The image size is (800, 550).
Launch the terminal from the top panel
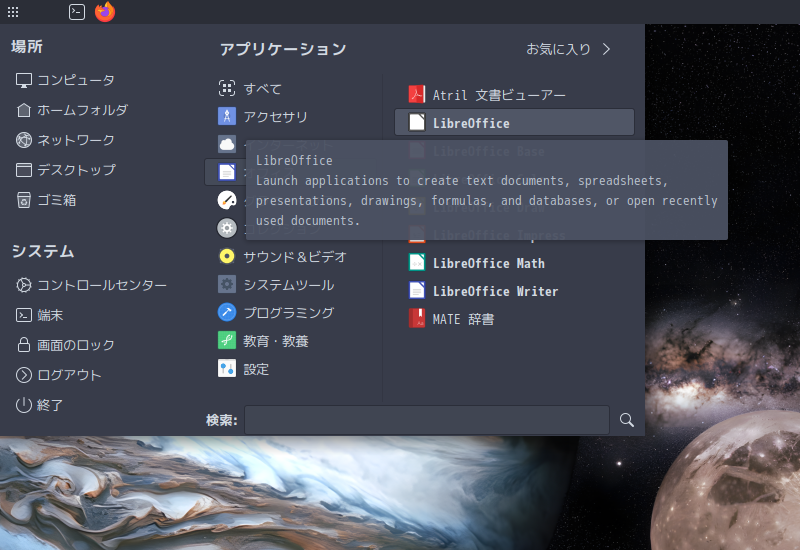77,12
